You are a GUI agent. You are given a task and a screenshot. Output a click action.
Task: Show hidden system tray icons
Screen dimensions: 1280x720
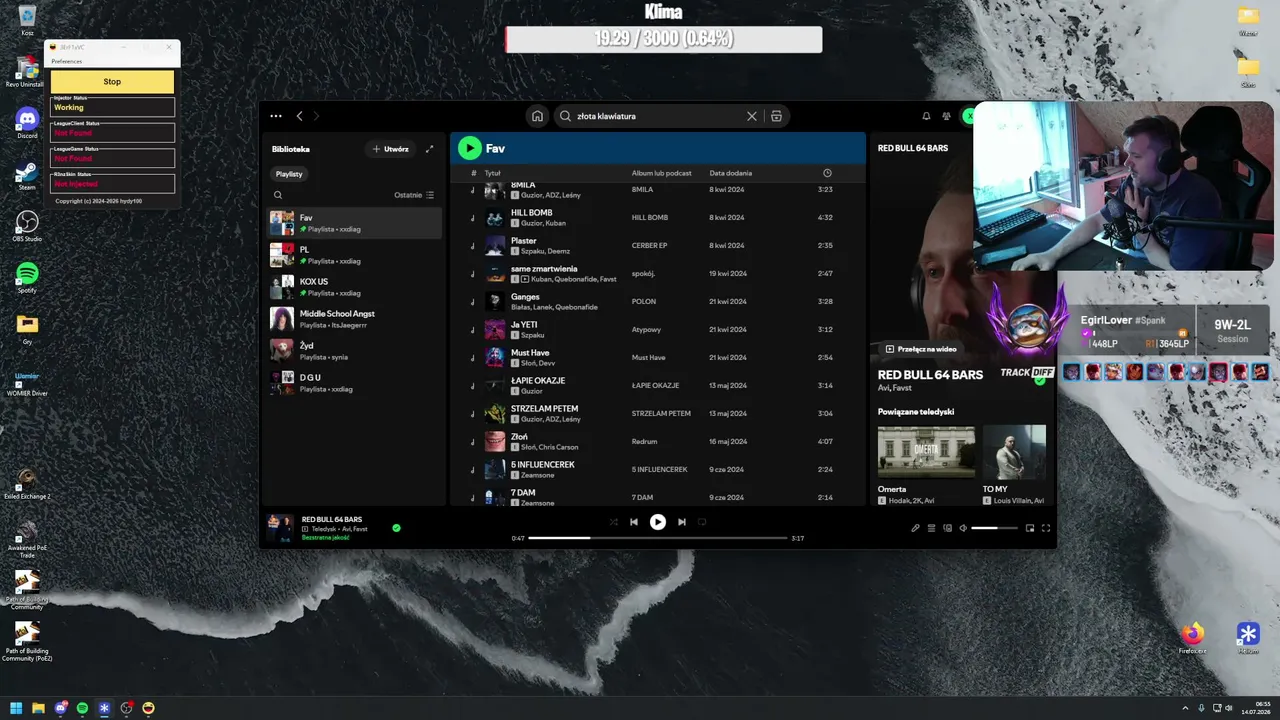pyautogui.click(x=1186, y=708)
